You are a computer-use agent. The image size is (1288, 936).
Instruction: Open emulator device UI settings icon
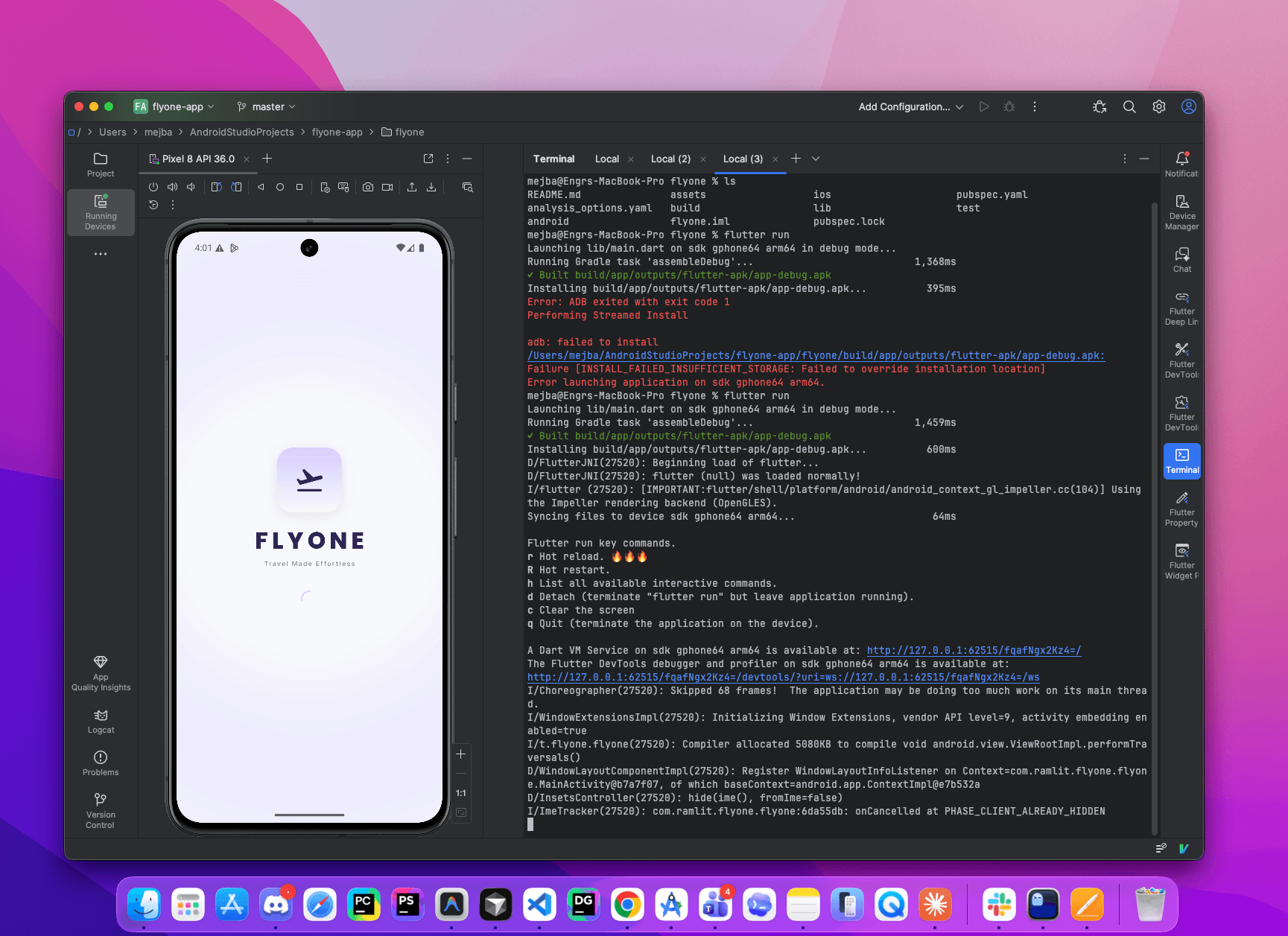click(x=325, y=187)
